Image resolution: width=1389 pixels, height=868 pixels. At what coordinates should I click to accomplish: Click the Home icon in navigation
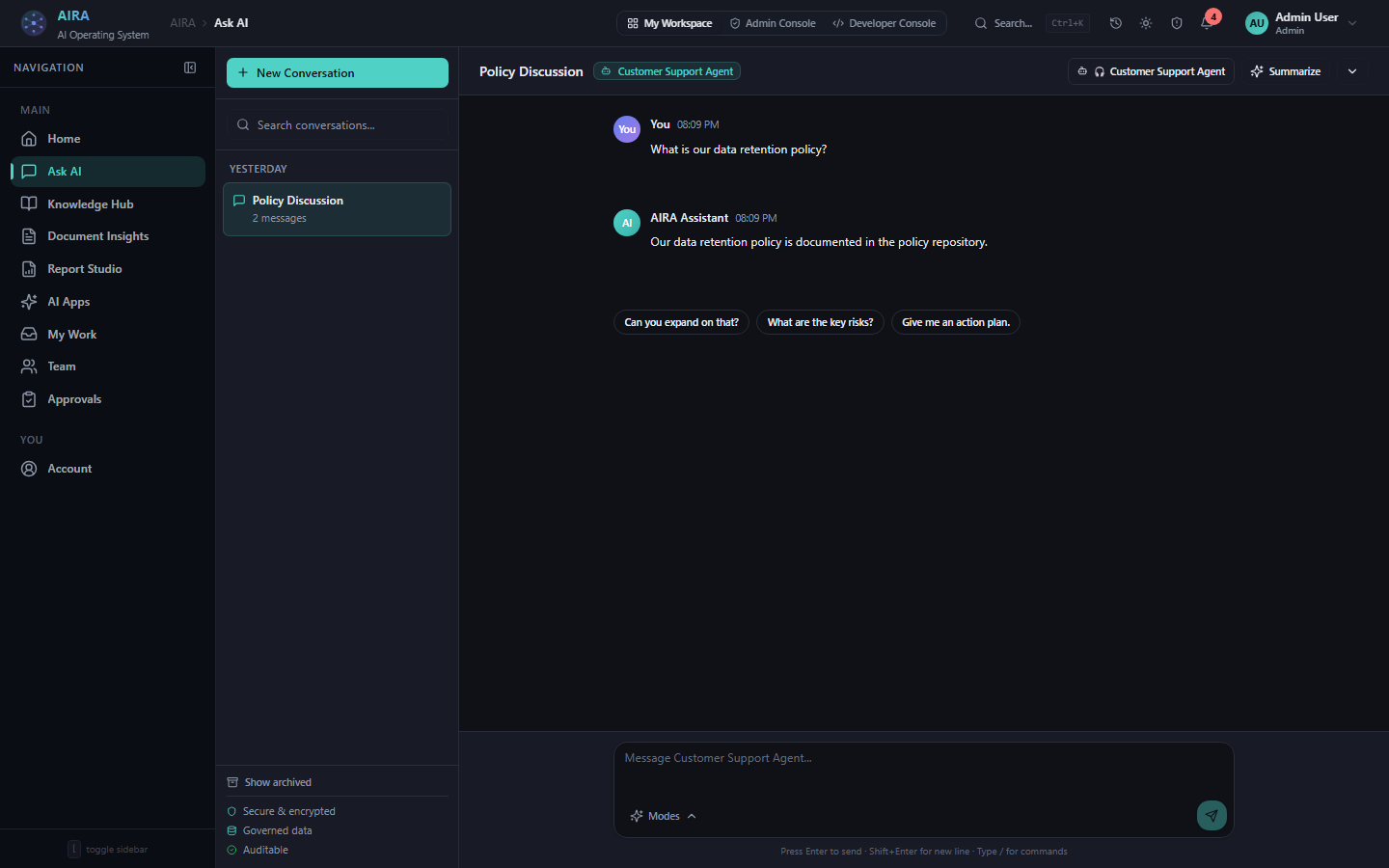click(x=29, y=139)
